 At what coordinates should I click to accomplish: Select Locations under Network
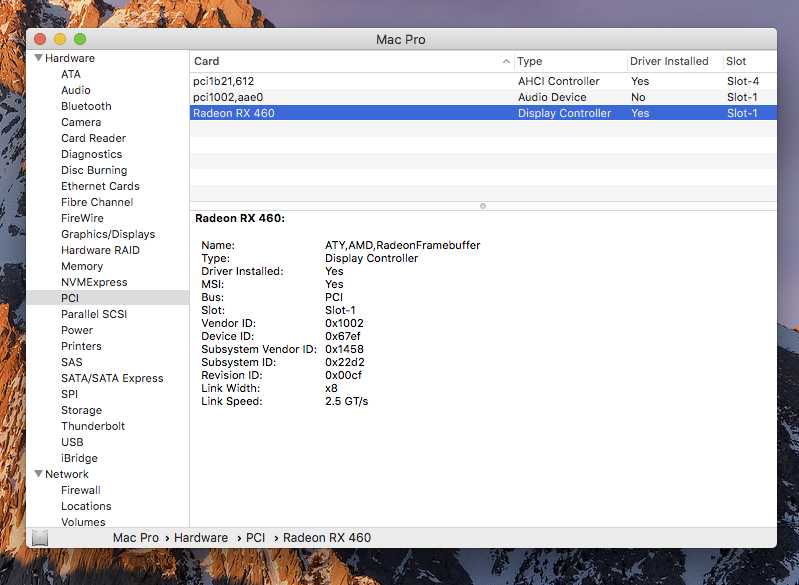pos(86,506)
